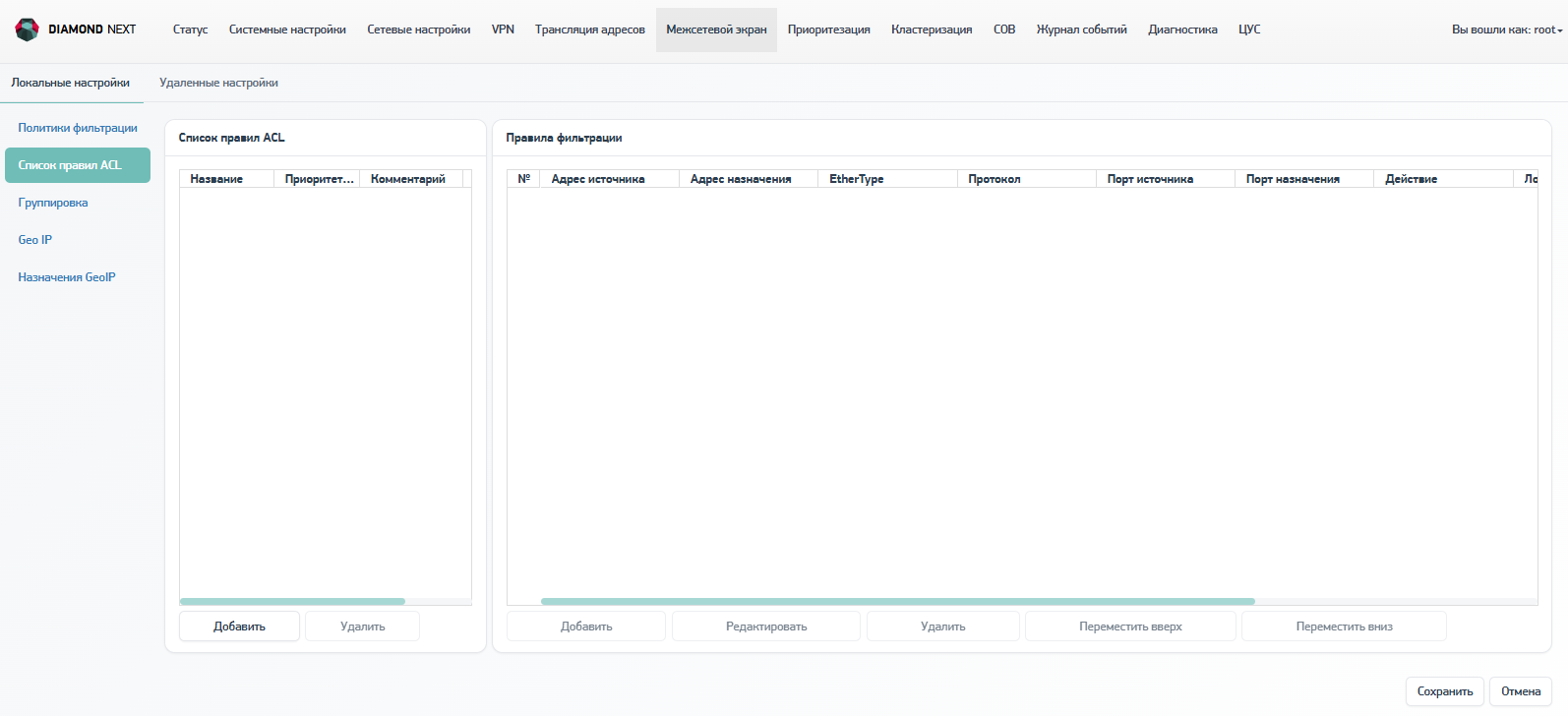Sort ACL list by Приоритет column

pyautogui.click(x=317, y=179)
